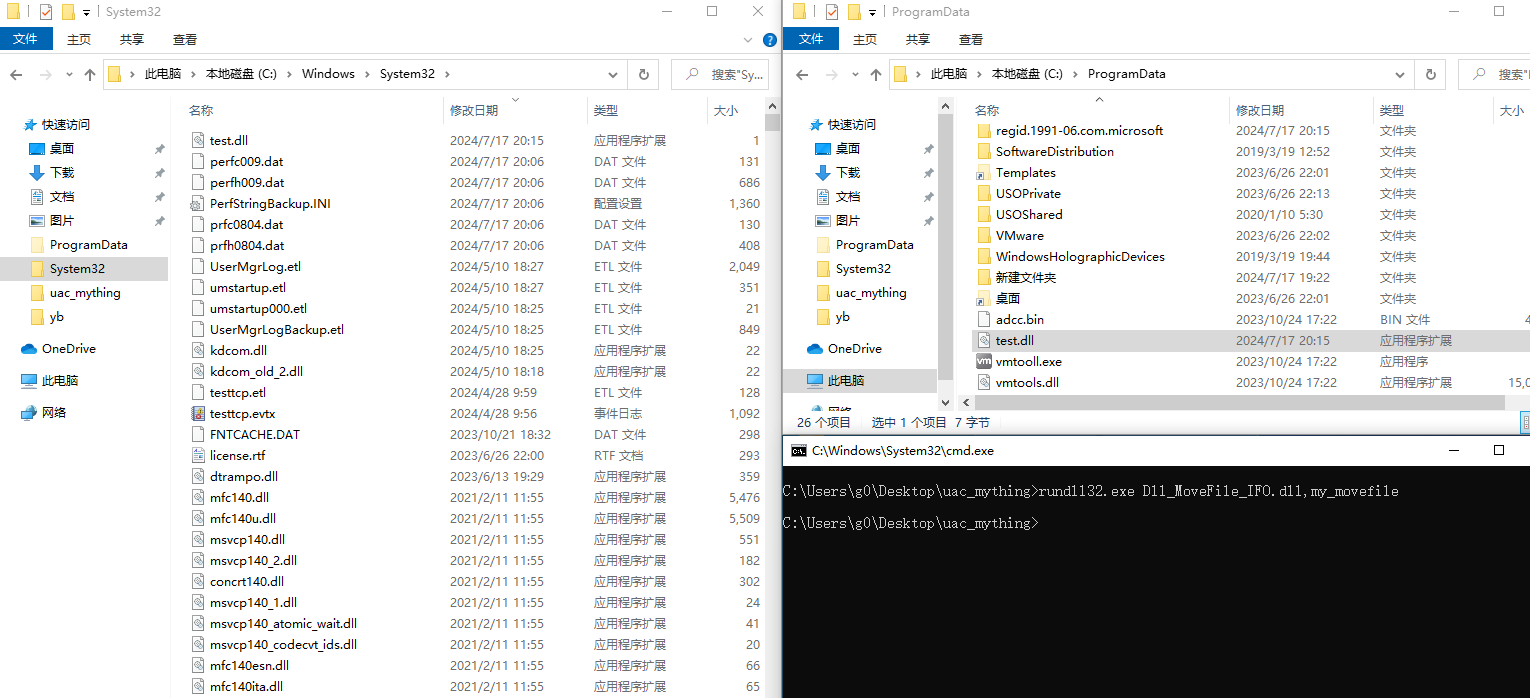Open address bar history dropdown in System32
Viewport: 1530px width, 698px height.
click(x=613, y=74)
